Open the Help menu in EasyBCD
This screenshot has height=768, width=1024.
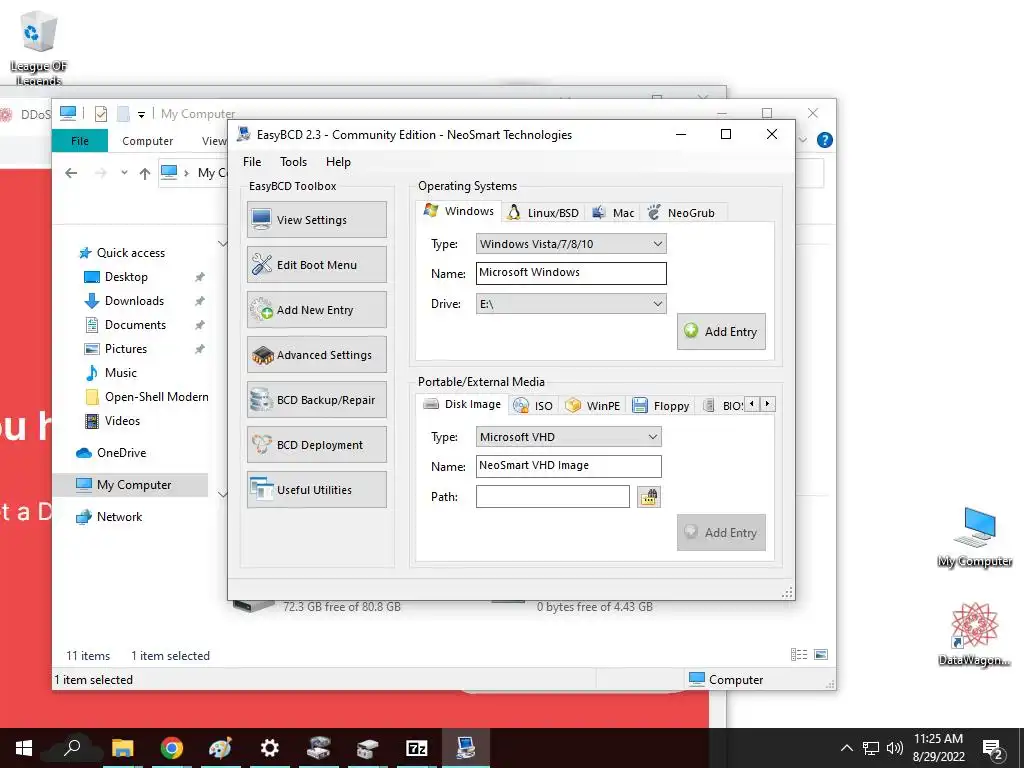click(338, 162)
